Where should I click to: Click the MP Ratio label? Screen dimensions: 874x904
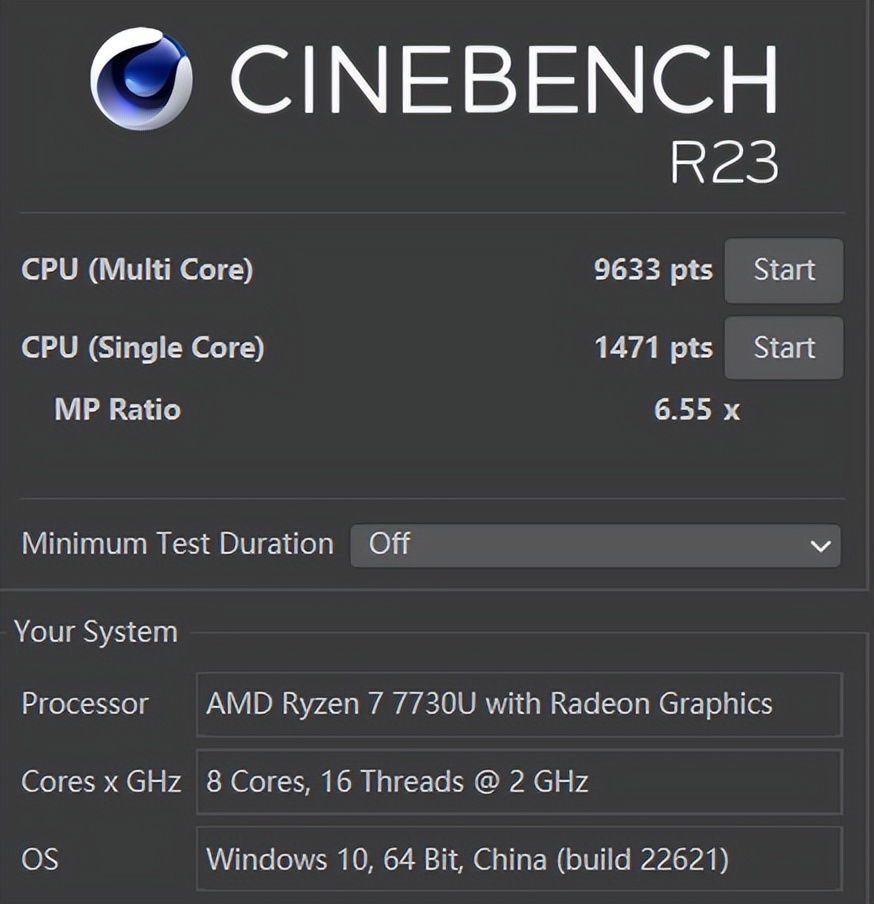[x=117, y=409]
